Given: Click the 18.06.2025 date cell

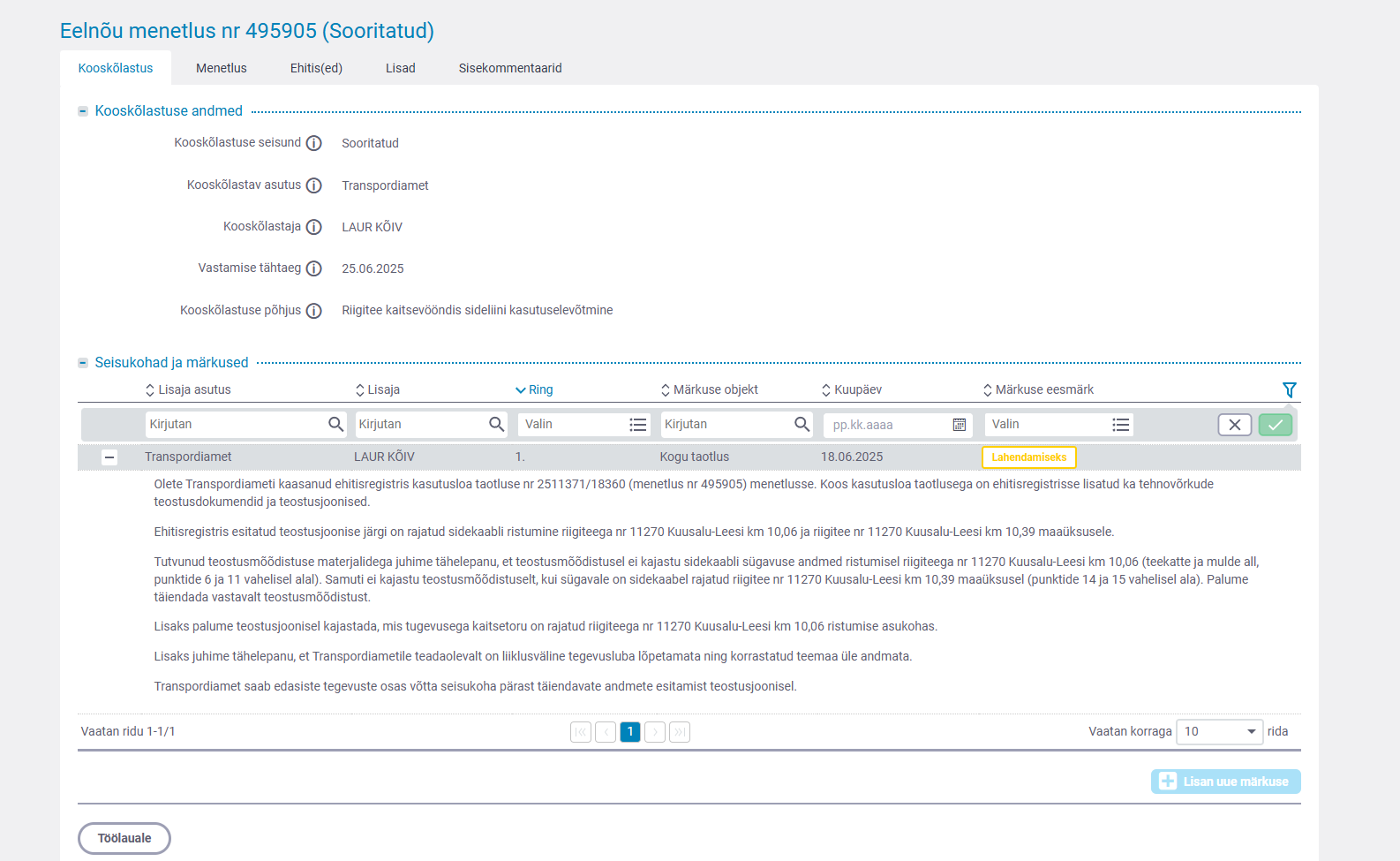Looking at the screenshot, I should 852,457.
